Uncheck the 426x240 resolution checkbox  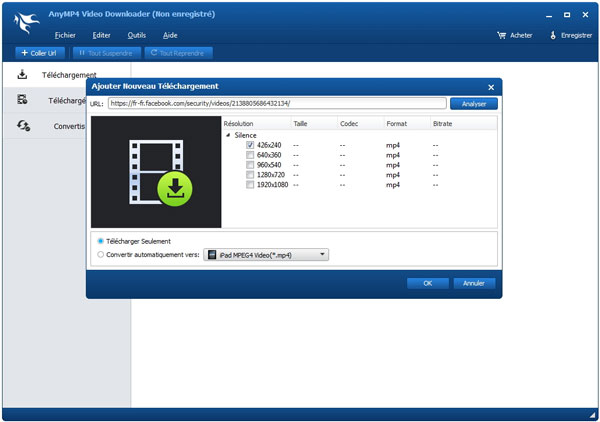(250, 145)
